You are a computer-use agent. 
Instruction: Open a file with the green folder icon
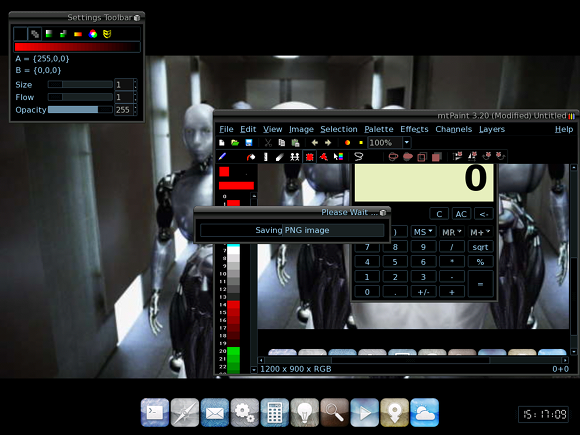(235, 143)
